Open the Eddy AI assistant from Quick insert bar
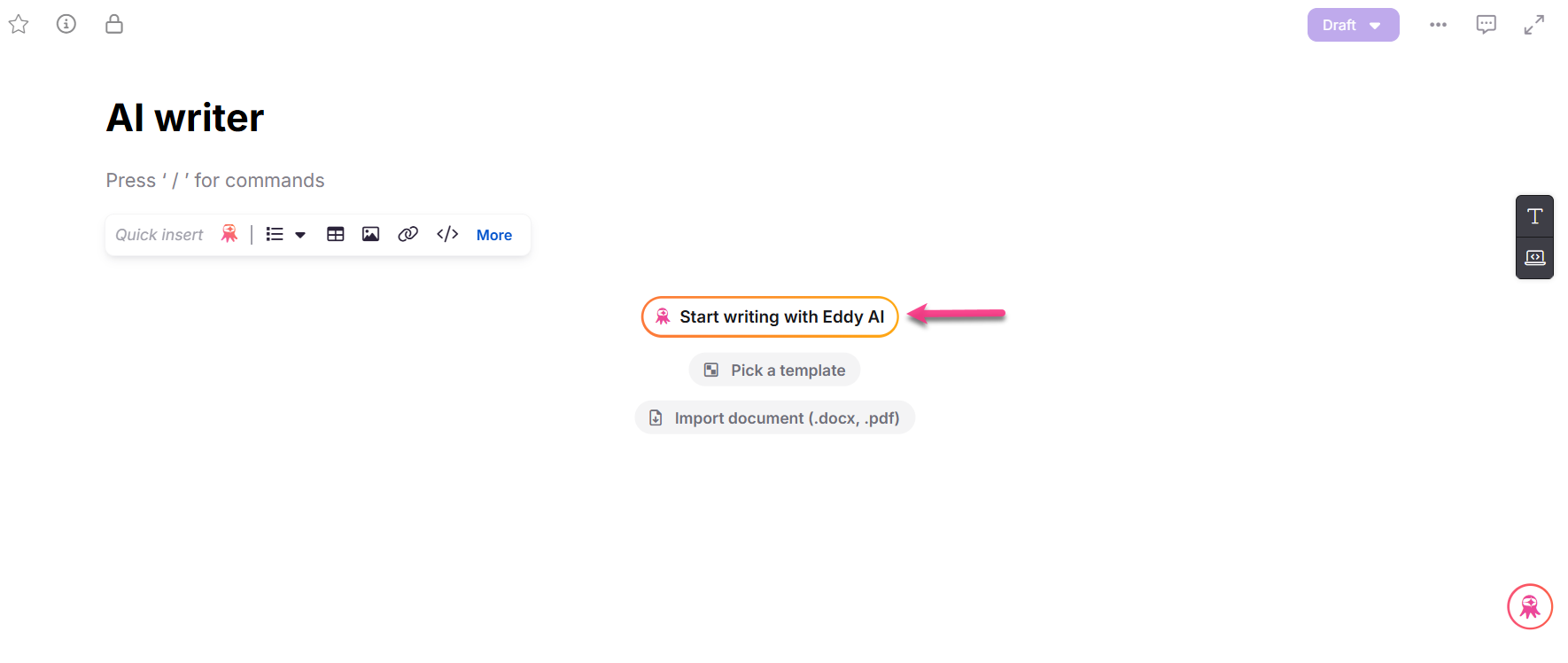This screenshot has width=1568, height=663. [x=229, y=234]
